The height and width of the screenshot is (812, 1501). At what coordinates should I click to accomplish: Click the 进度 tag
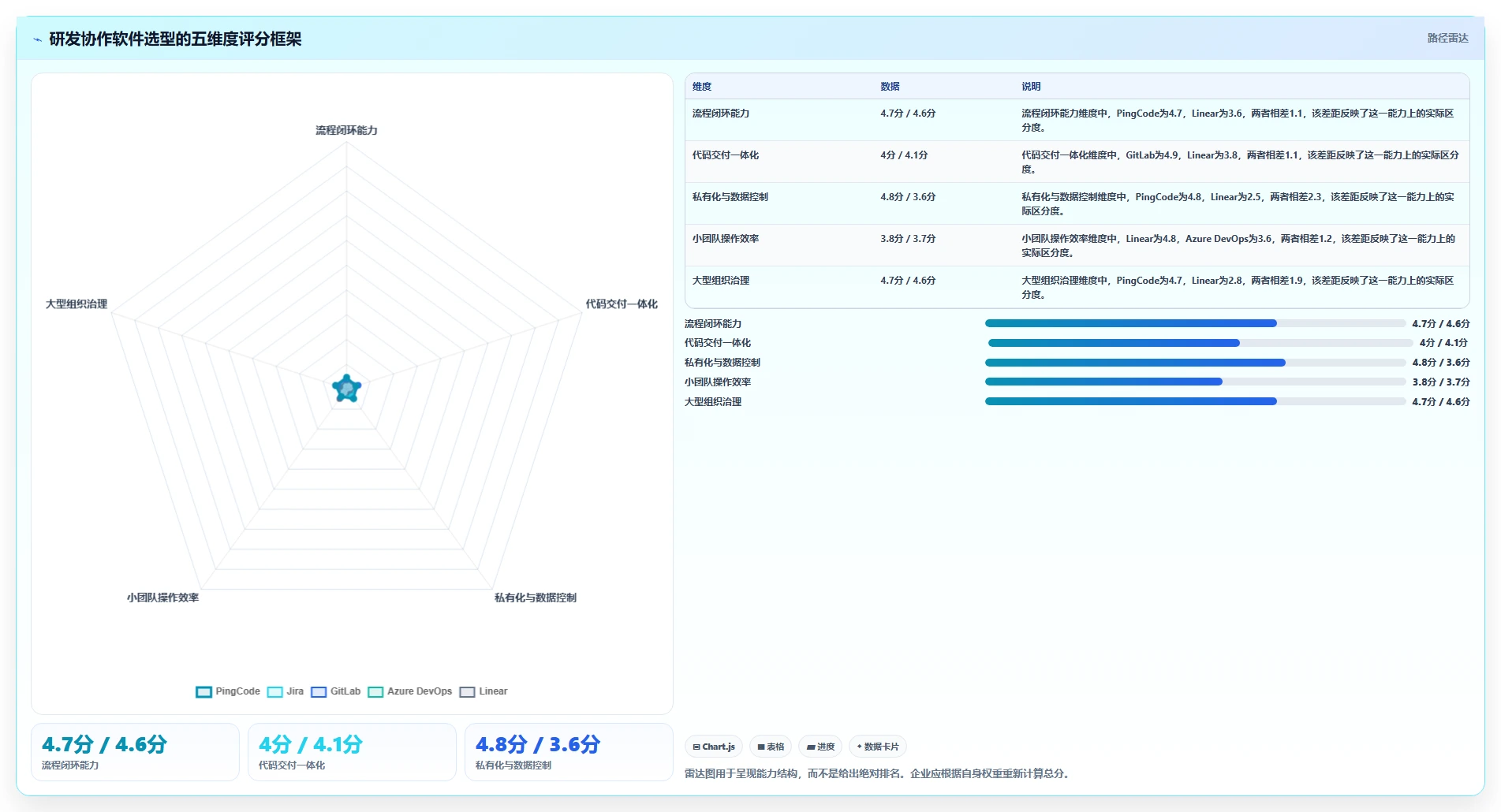click(x=820, y=747)
